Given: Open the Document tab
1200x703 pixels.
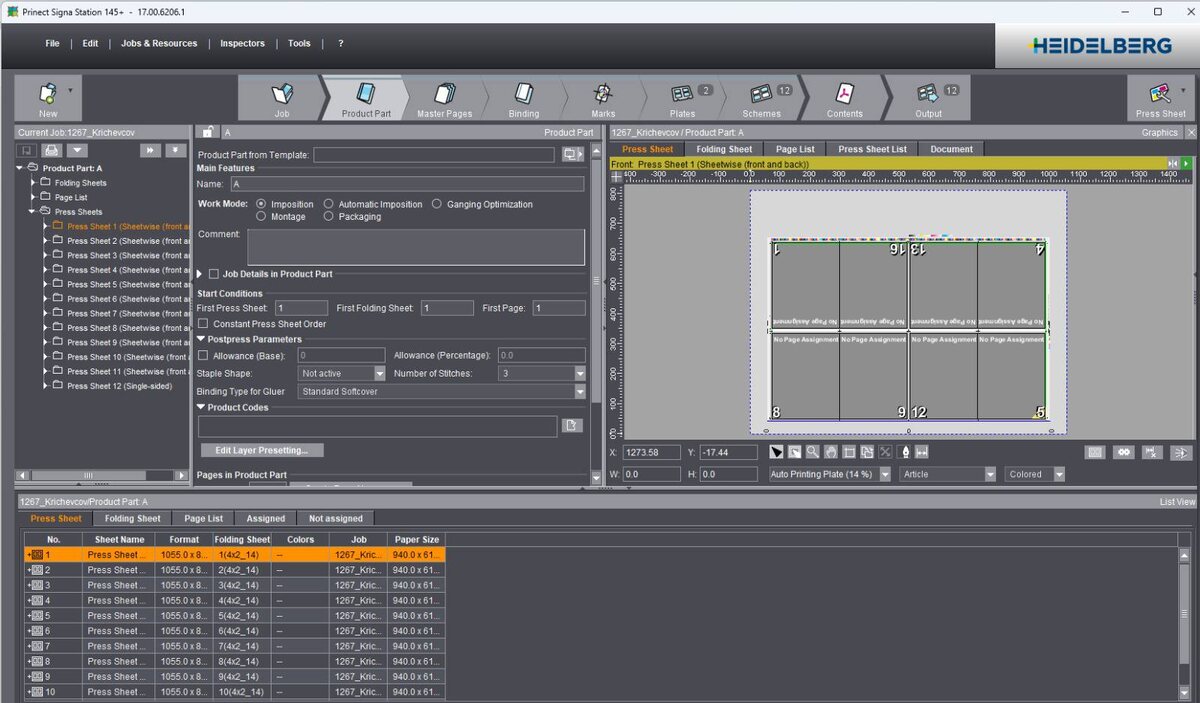Looking at the screenshot, I should 951,149.
